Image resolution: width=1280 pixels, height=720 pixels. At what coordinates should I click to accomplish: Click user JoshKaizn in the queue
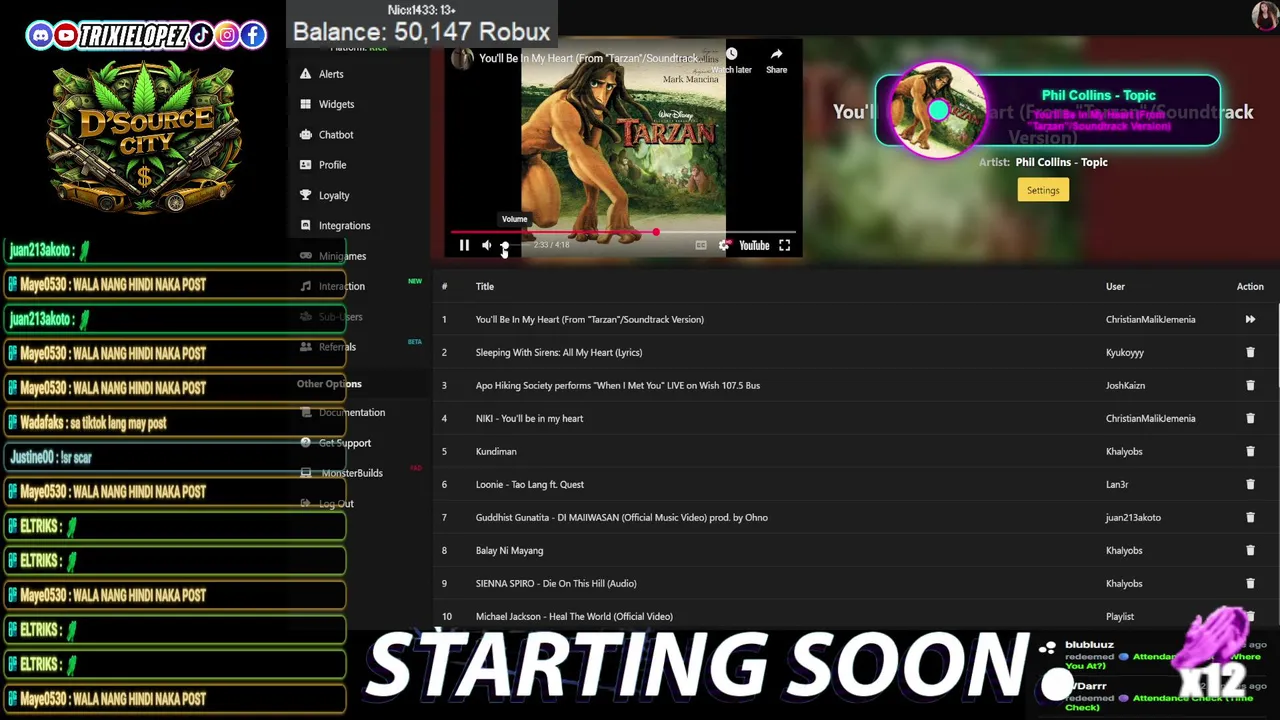point(1125,385)
